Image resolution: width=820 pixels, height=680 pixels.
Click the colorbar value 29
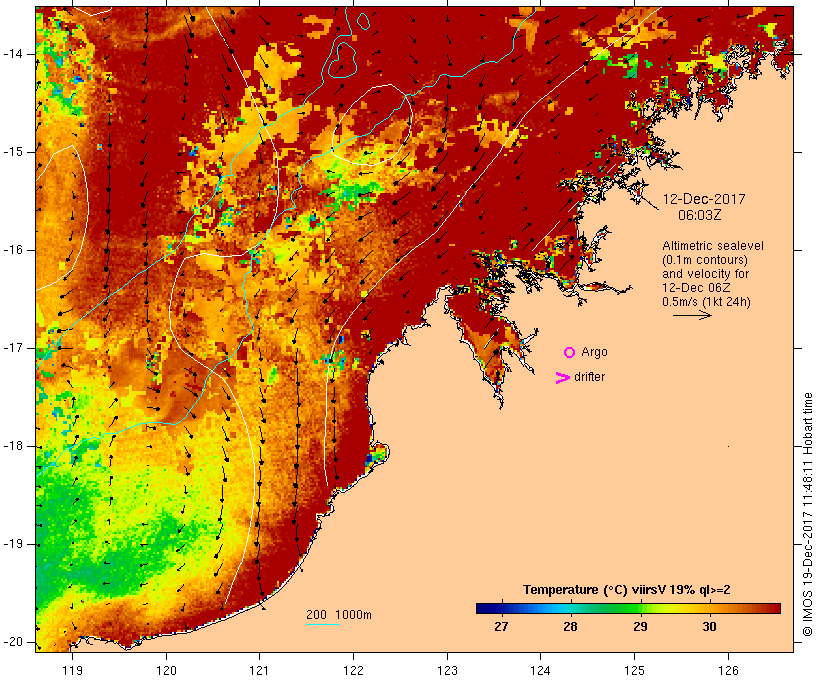pos(640,626)
